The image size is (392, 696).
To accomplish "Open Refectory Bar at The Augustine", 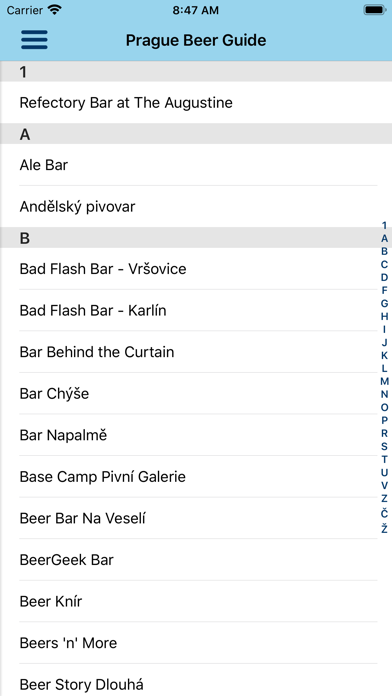I will pos(196,103).
